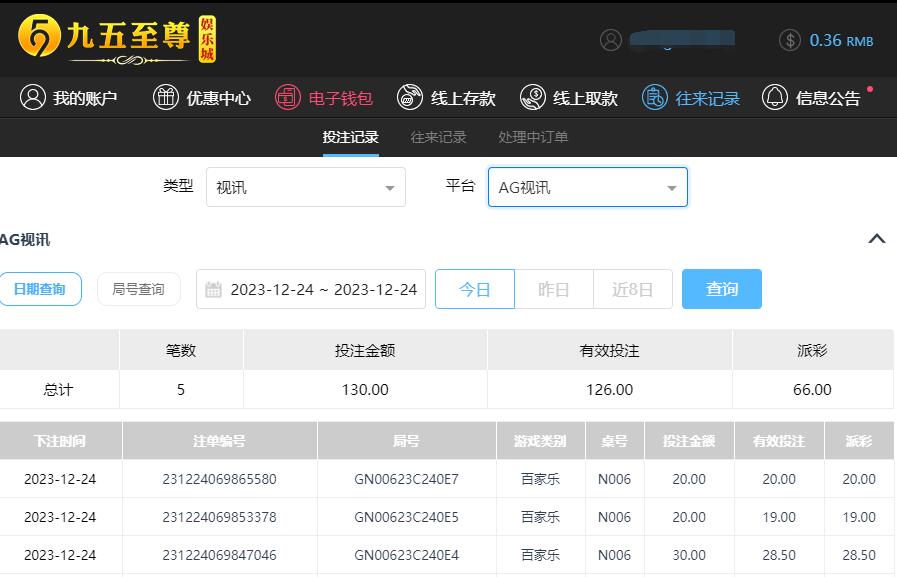The image size is (897, 577).
Task: Open the 平台 dropdown showing AG视讯
Action: coord(588,187)
